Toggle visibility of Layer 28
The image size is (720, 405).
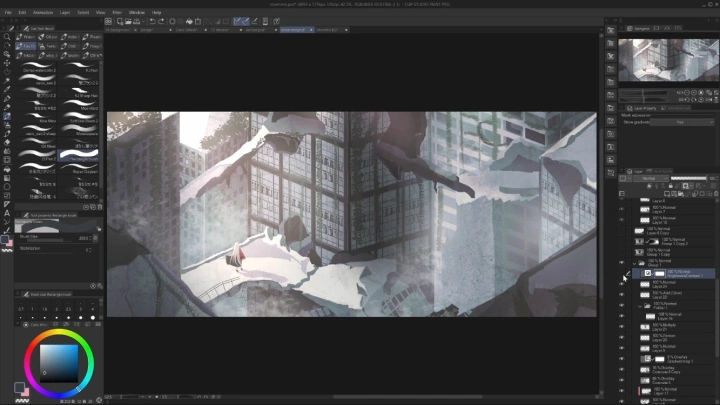(x=621, y=338)
